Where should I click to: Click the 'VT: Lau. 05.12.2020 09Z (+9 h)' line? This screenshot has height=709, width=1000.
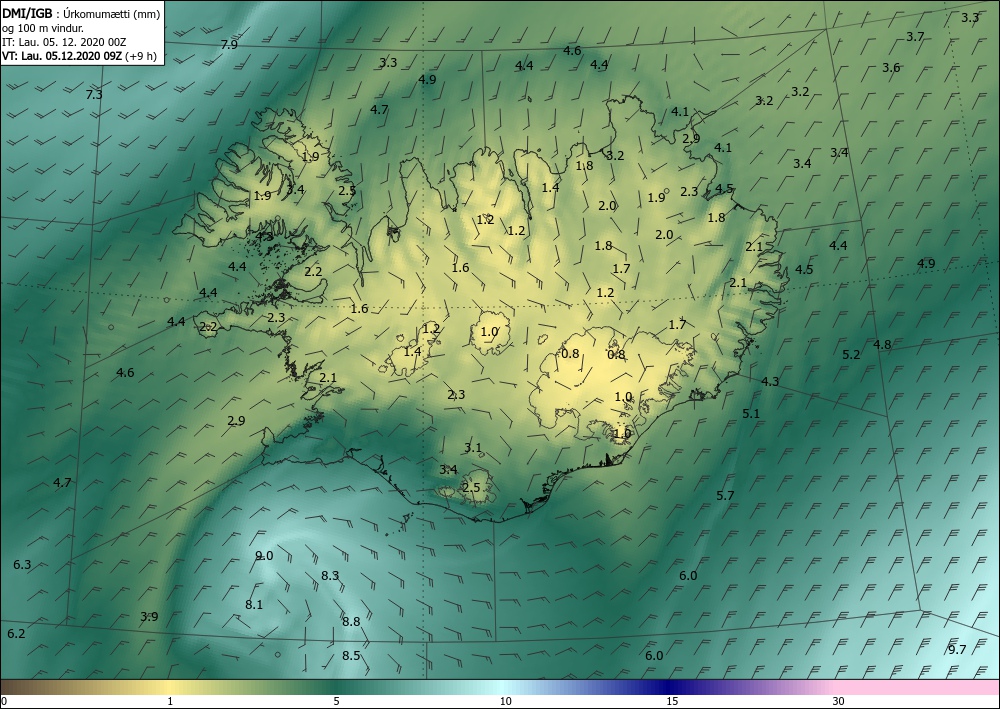[x=79, y=56]
